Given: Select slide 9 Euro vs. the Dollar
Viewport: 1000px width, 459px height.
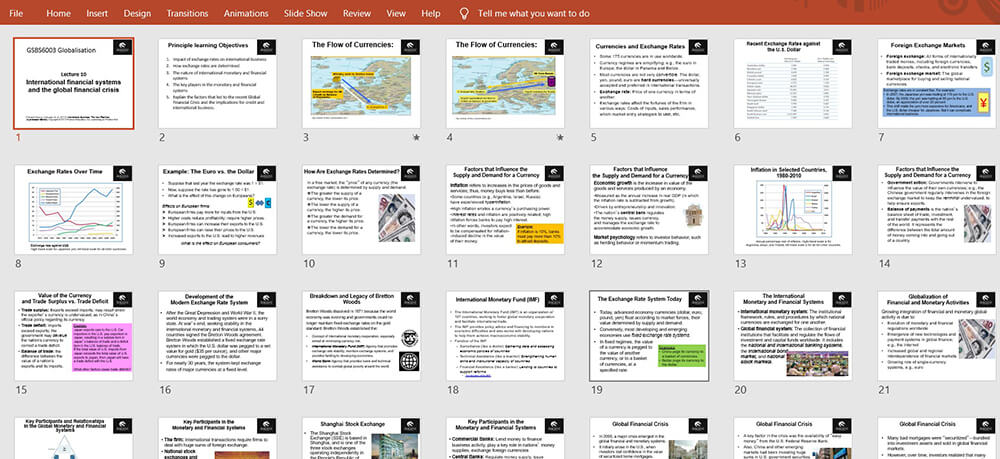Looking at the screenshot, I should tap(217, 209).
